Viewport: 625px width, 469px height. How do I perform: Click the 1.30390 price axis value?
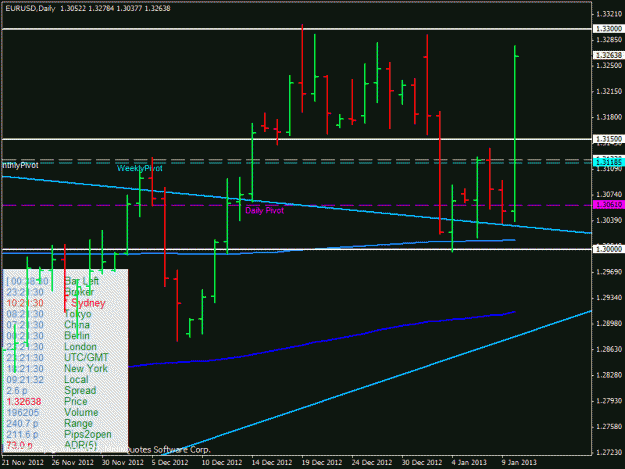point(609,220)
